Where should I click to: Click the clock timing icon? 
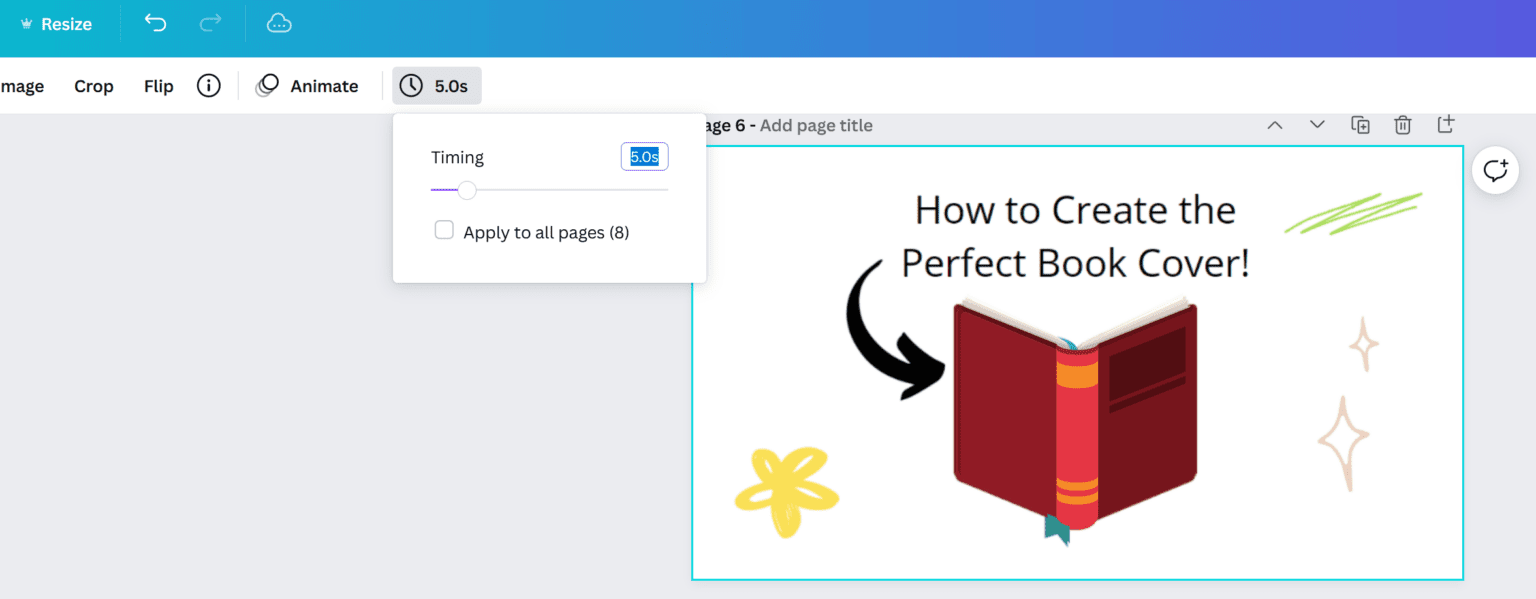coord(409,86)
